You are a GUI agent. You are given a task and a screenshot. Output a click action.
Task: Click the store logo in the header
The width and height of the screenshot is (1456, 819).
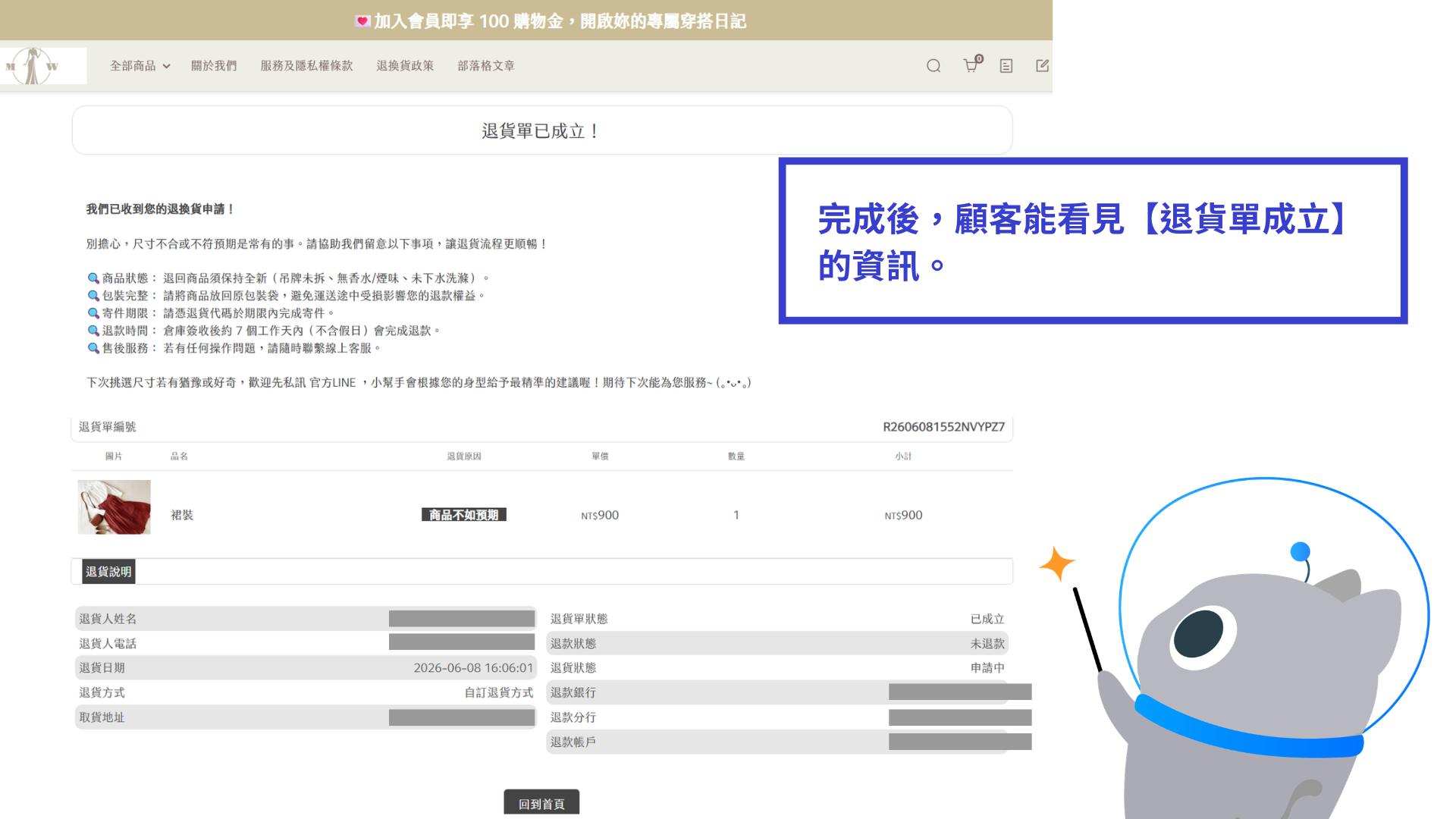tap(42, 66)
